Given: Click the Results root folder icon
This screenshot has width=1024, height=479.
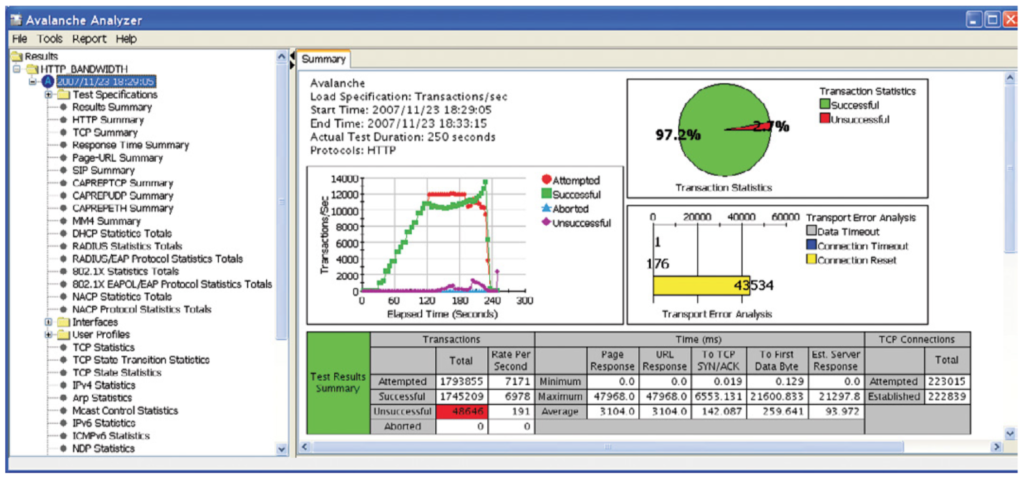Looking at the screenshot, I should coord(18,56).
